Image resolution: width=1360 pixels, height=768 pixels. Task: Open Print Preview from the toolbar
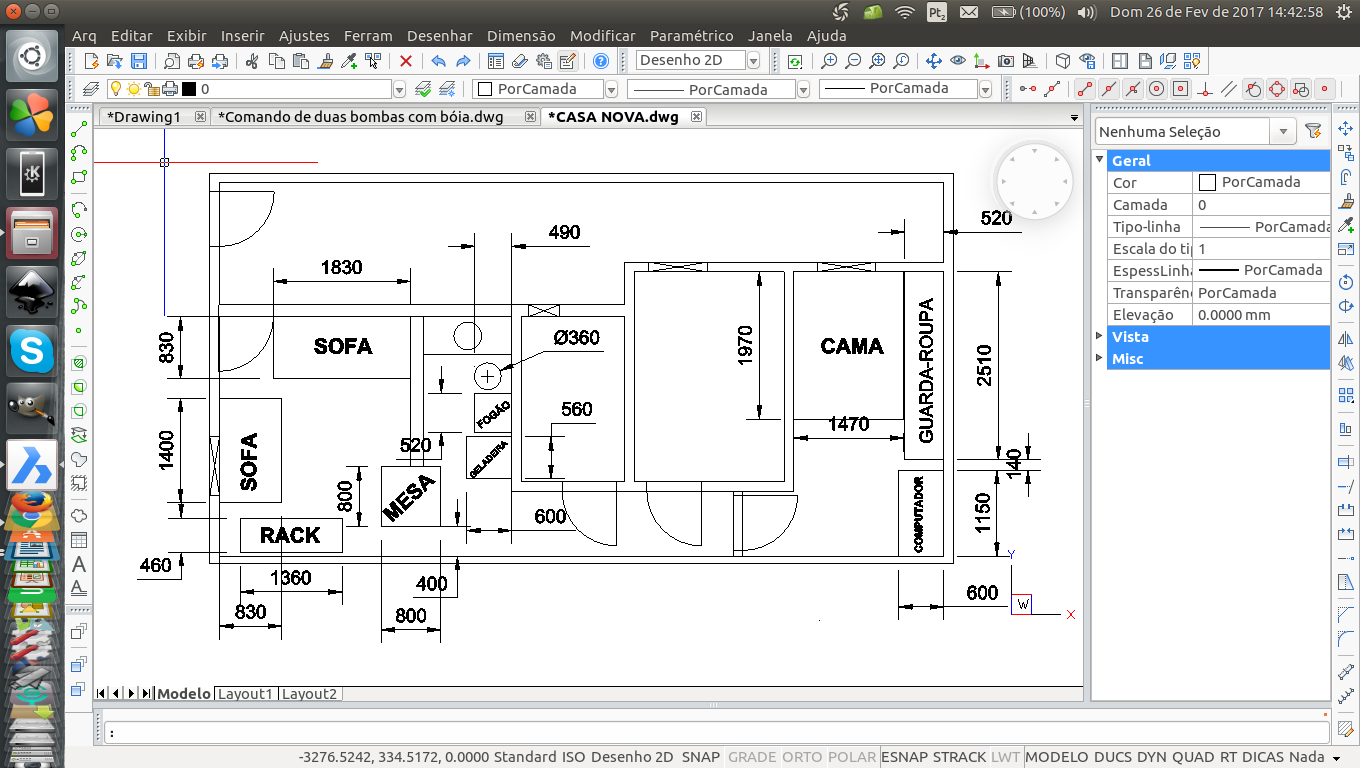pyautogui.click(x=172, y=61)
